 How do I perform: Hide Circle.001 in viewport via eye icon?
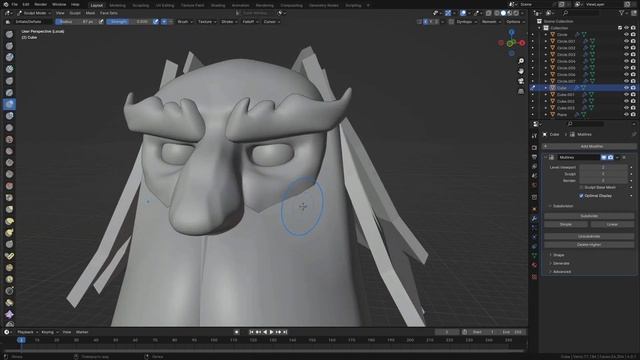626,41
